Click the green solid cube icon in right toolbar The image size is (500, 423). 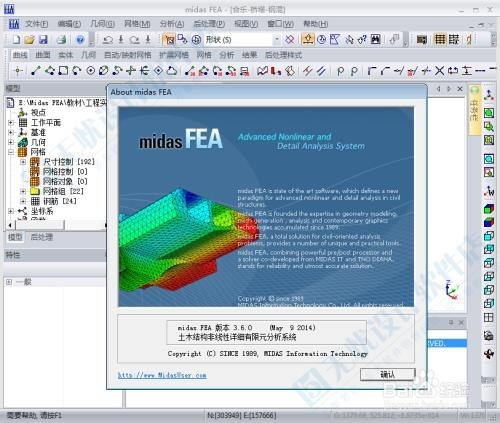point(489,209)
